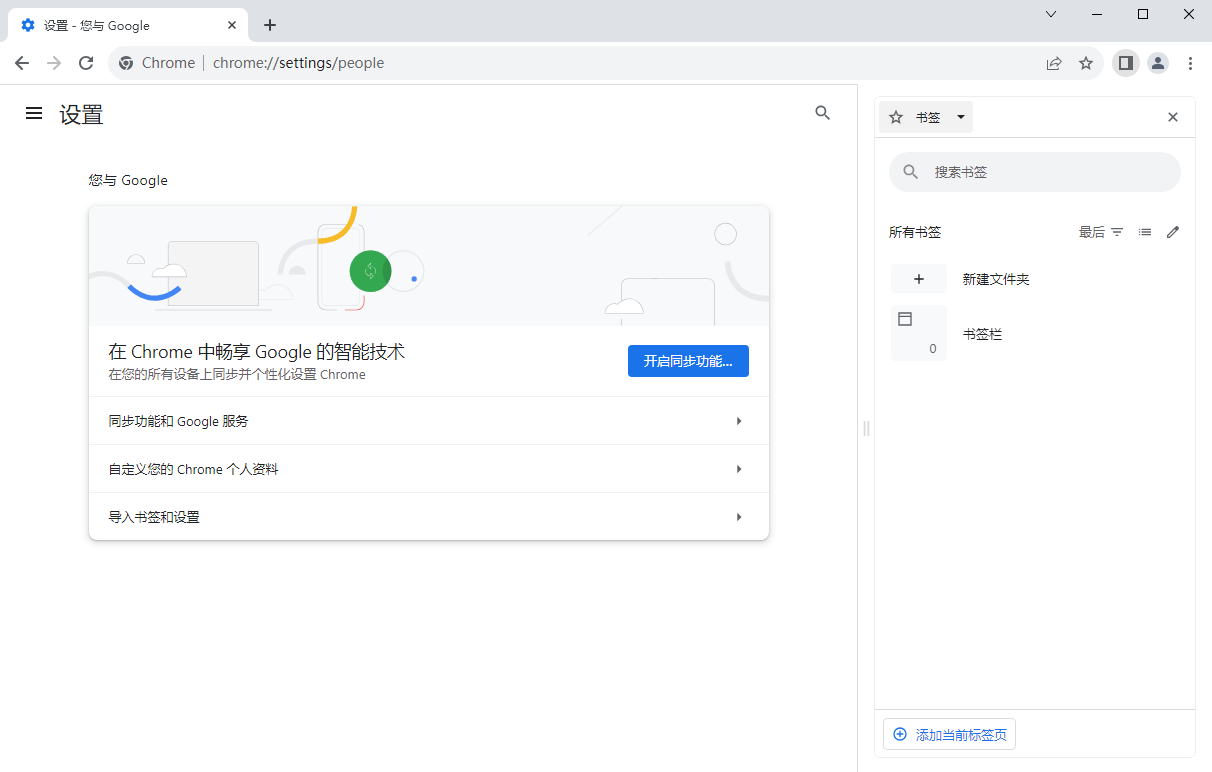Open the settings hamburger menu
The height and width of the screenshot is (772, 1212).
click(34, 114)
